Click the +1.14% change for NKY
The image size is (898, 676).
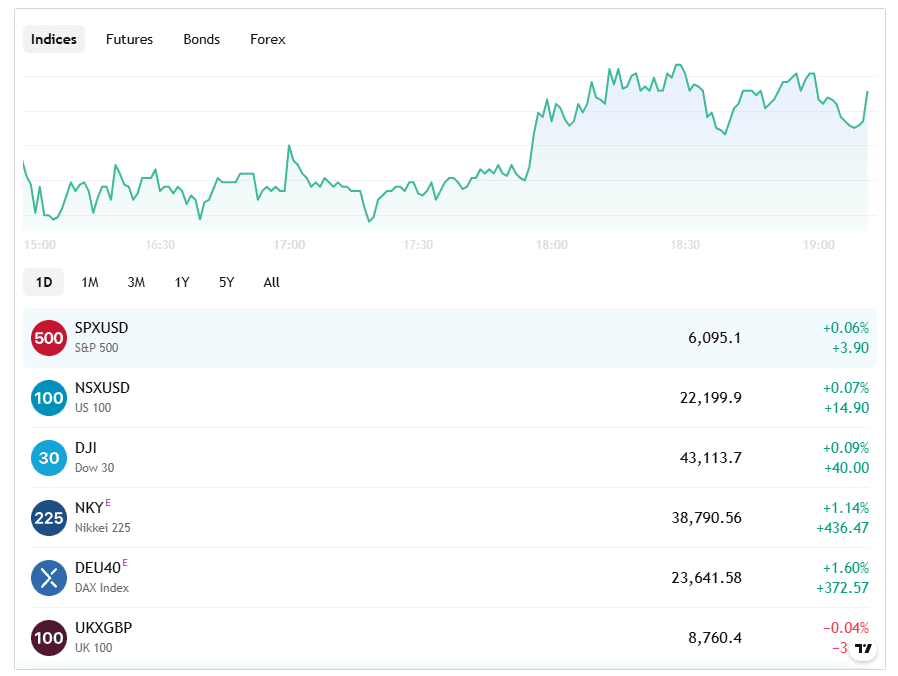pos(846,508)
